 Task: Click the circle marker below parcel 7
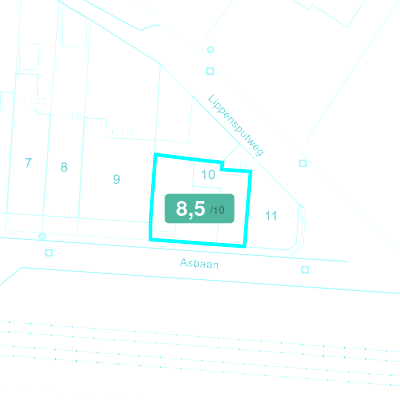click(x=42, y=236)
